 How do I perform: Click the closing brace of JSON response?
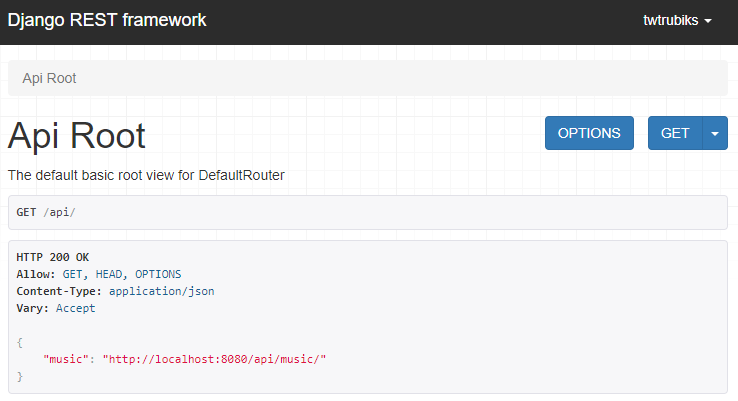(20, 376)
